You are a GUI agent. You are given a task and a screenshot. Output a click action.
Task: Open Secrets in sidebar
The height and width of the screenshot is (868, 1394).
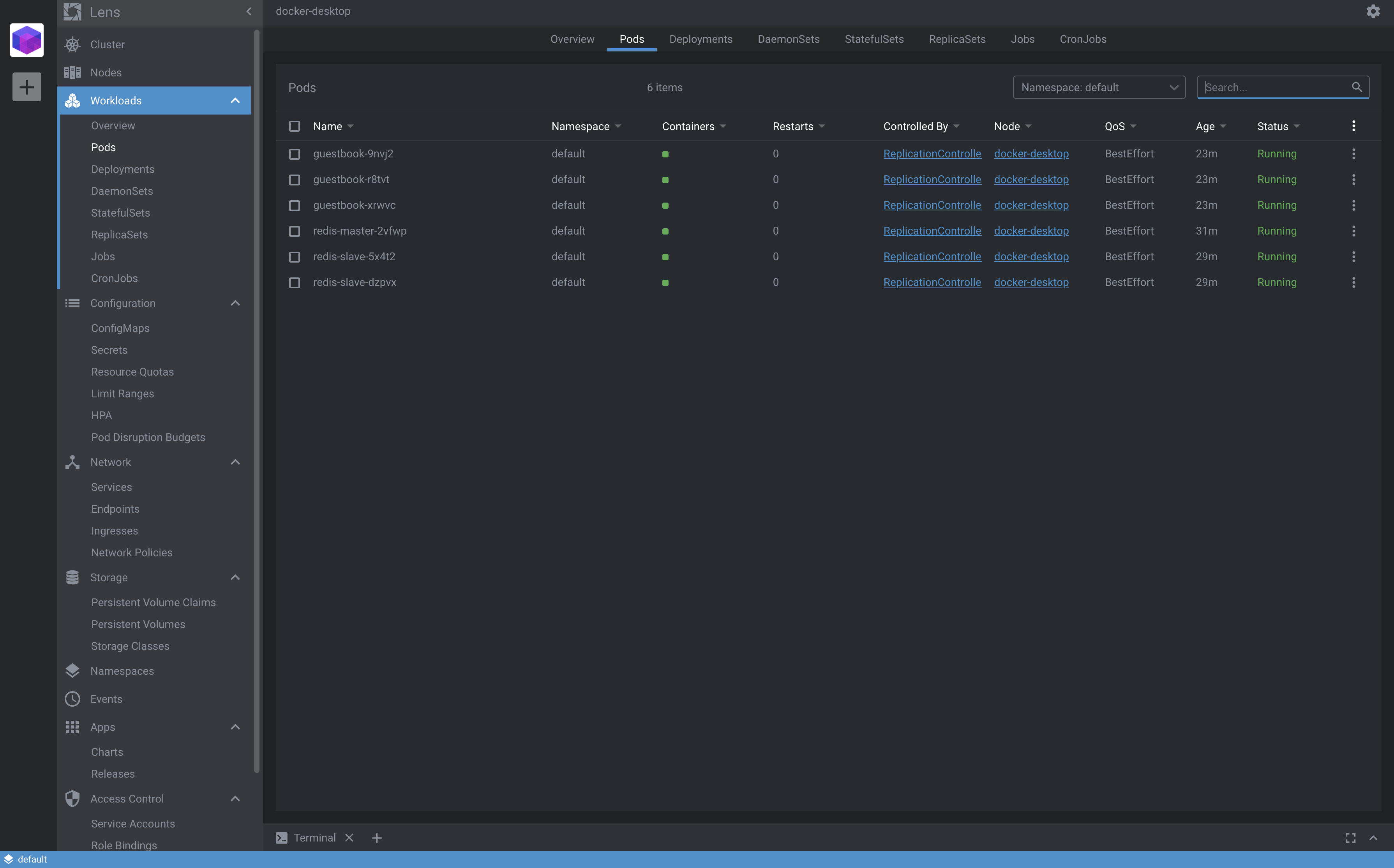click(109, 349)
